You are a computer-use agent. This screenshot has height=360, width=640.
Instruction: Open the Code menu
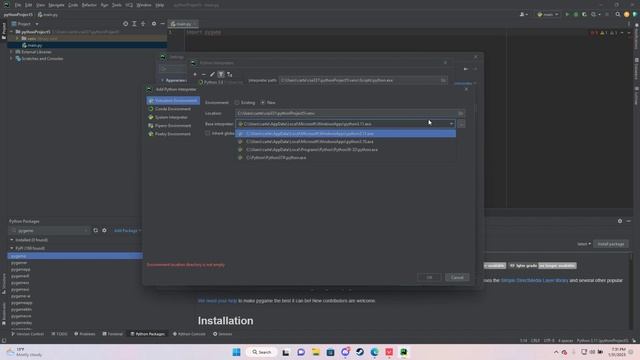tap(73, 5)
